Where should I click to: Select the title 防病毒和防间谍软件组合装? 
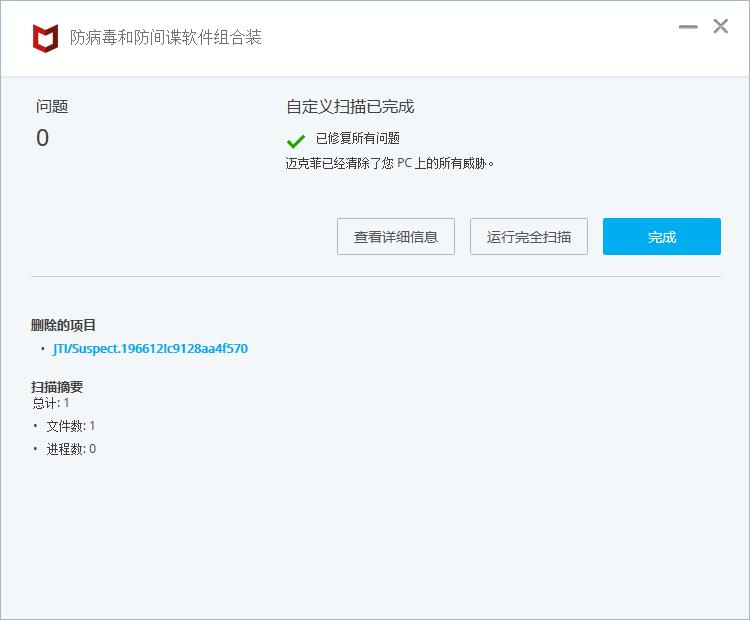coord(165,37)
